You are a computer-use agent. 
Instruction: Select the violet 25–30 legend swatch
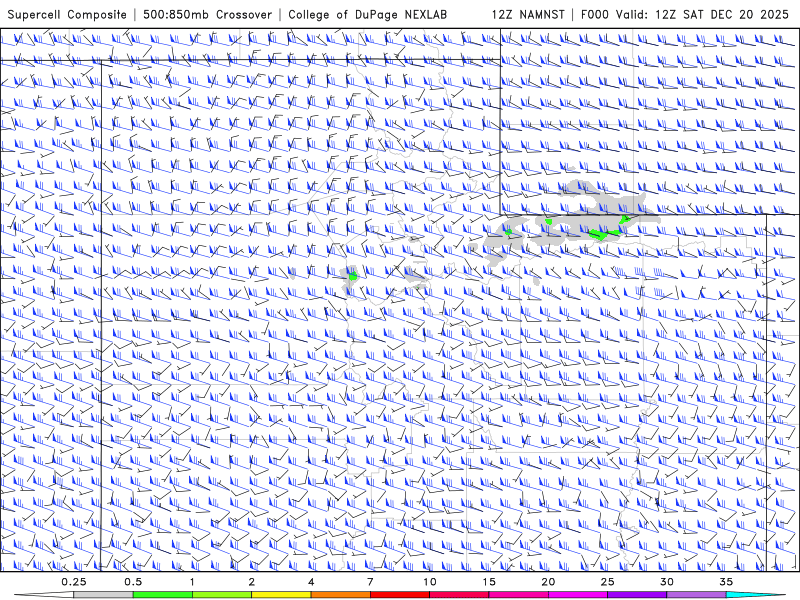[x=637, y=595]
